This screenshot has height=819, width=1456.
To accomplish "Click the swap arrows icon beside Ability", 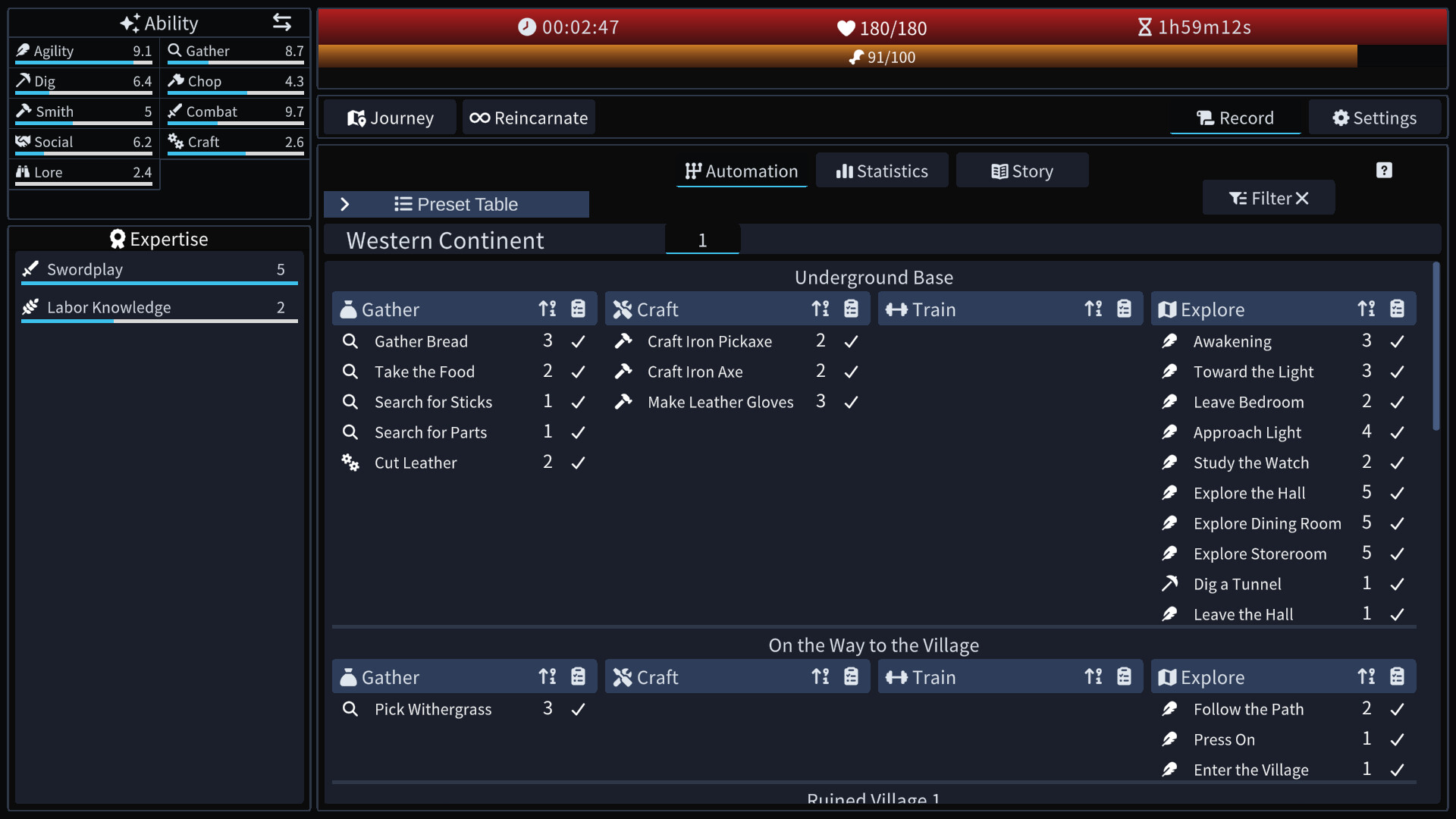I will [282, 23].
